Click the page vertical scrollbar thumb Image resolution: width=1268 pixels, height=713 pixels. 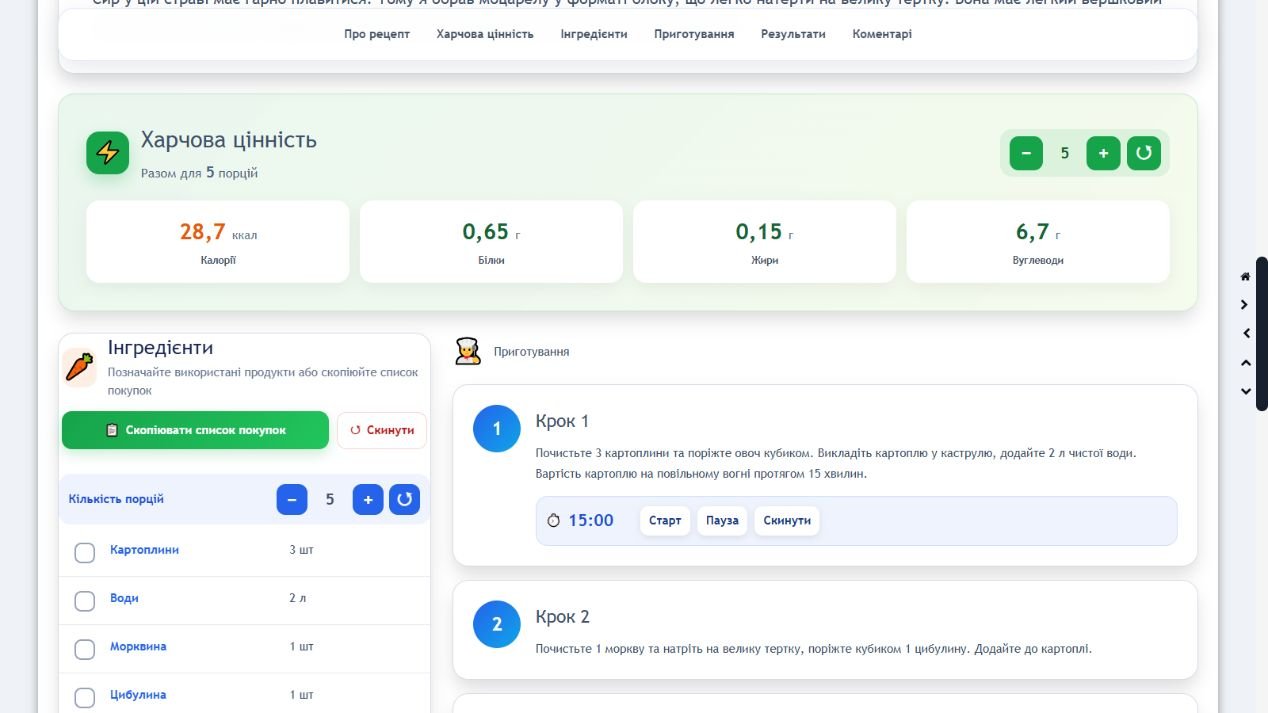click(1262, 334)
